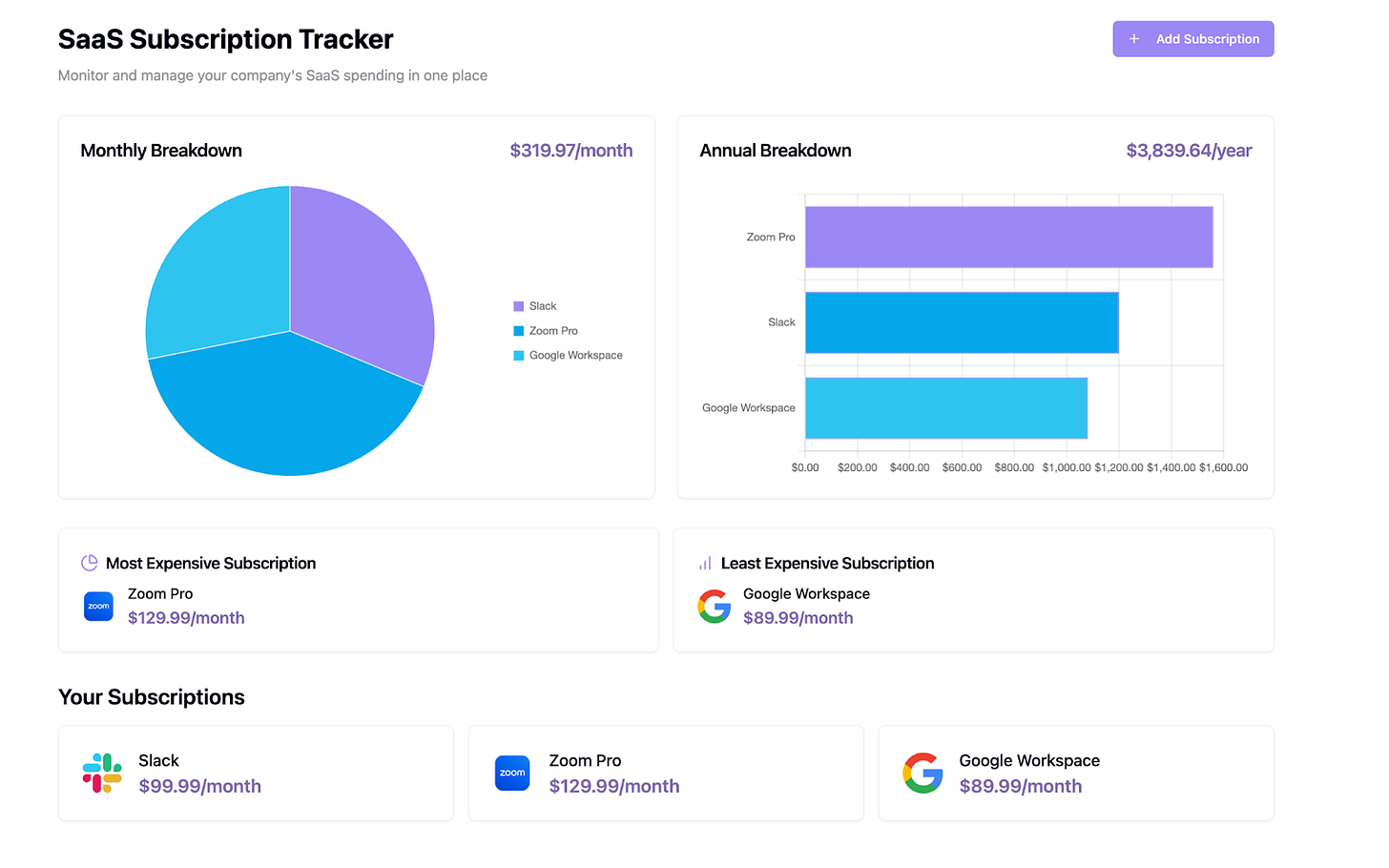1389x868 pixels.
Task: Click the Slack bar in Annual Breakdown
Action: tap(962, 322)
